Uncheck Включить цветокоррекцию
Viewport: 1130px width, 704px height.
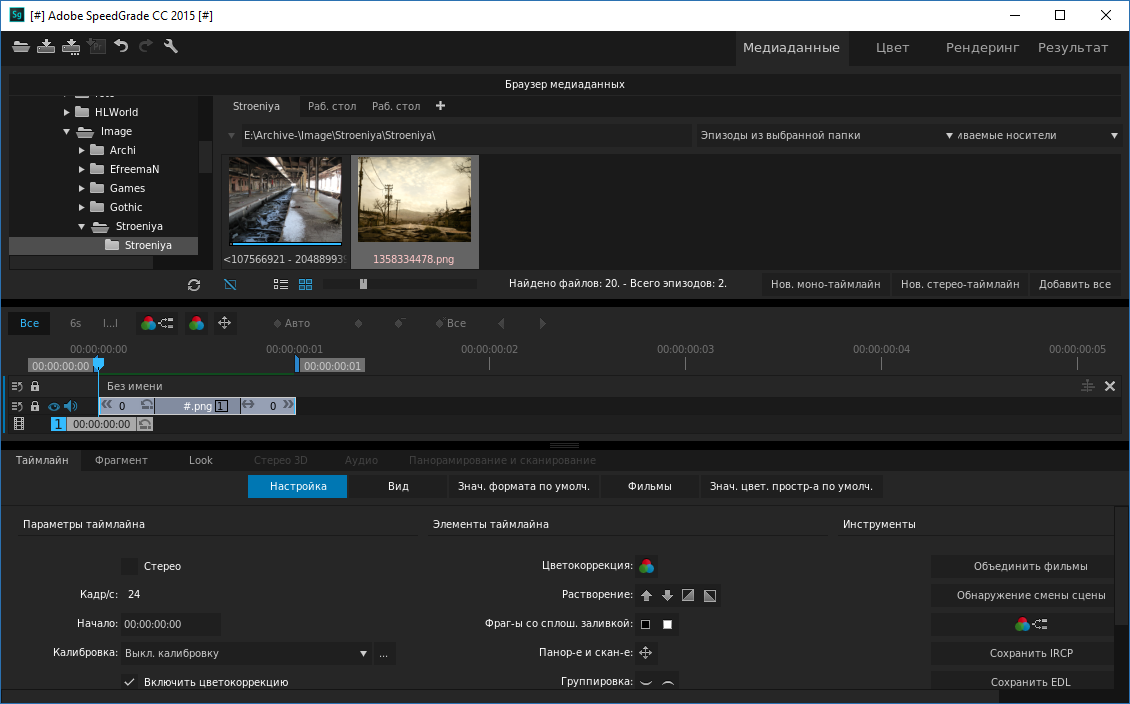(129, 681)
